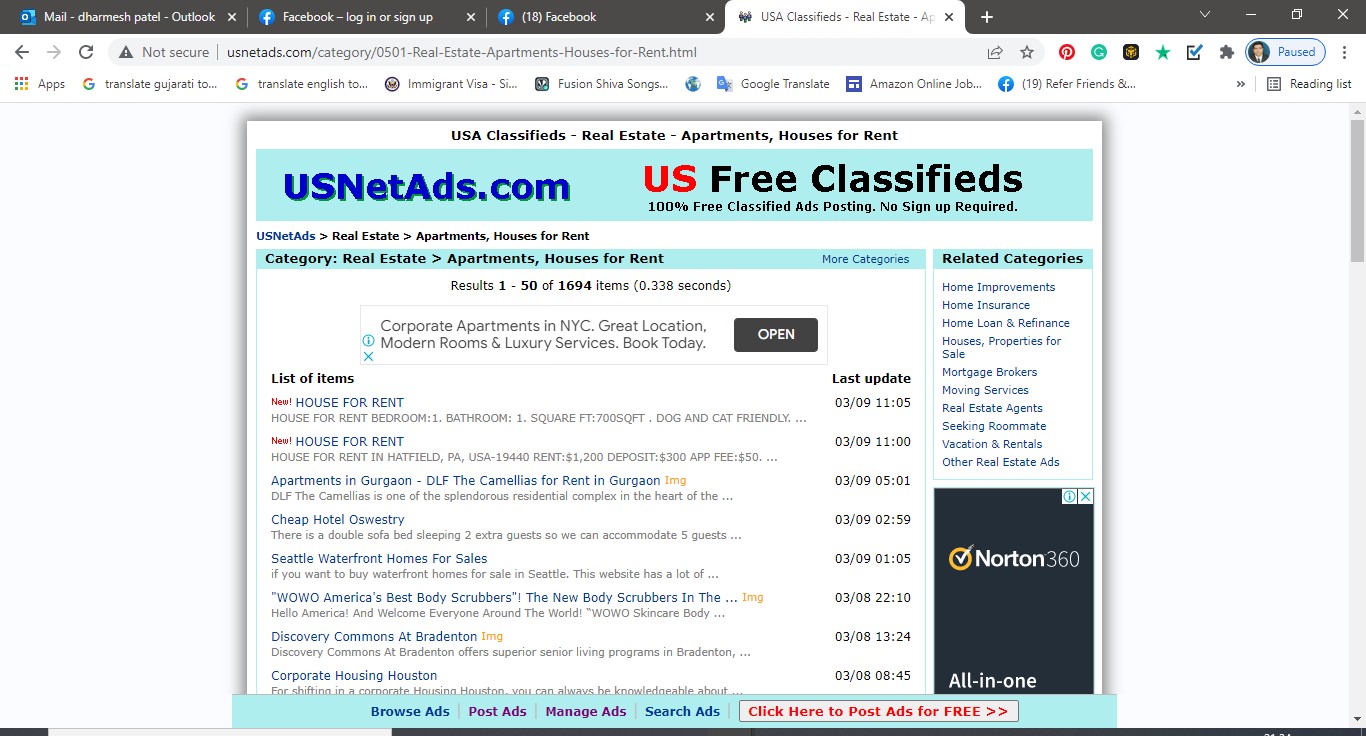
Task: Open Moving Services category
Action: coord(985,390)
